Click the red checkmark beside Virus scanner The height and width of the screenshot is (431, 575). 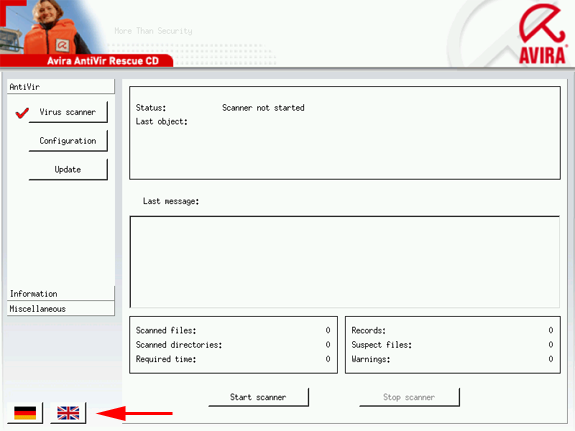point(22,113)
